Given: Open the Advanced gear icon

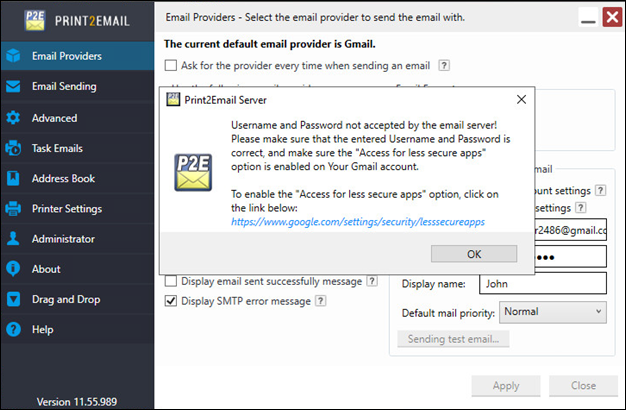Looking at the screenshot, I should point(13,118).
